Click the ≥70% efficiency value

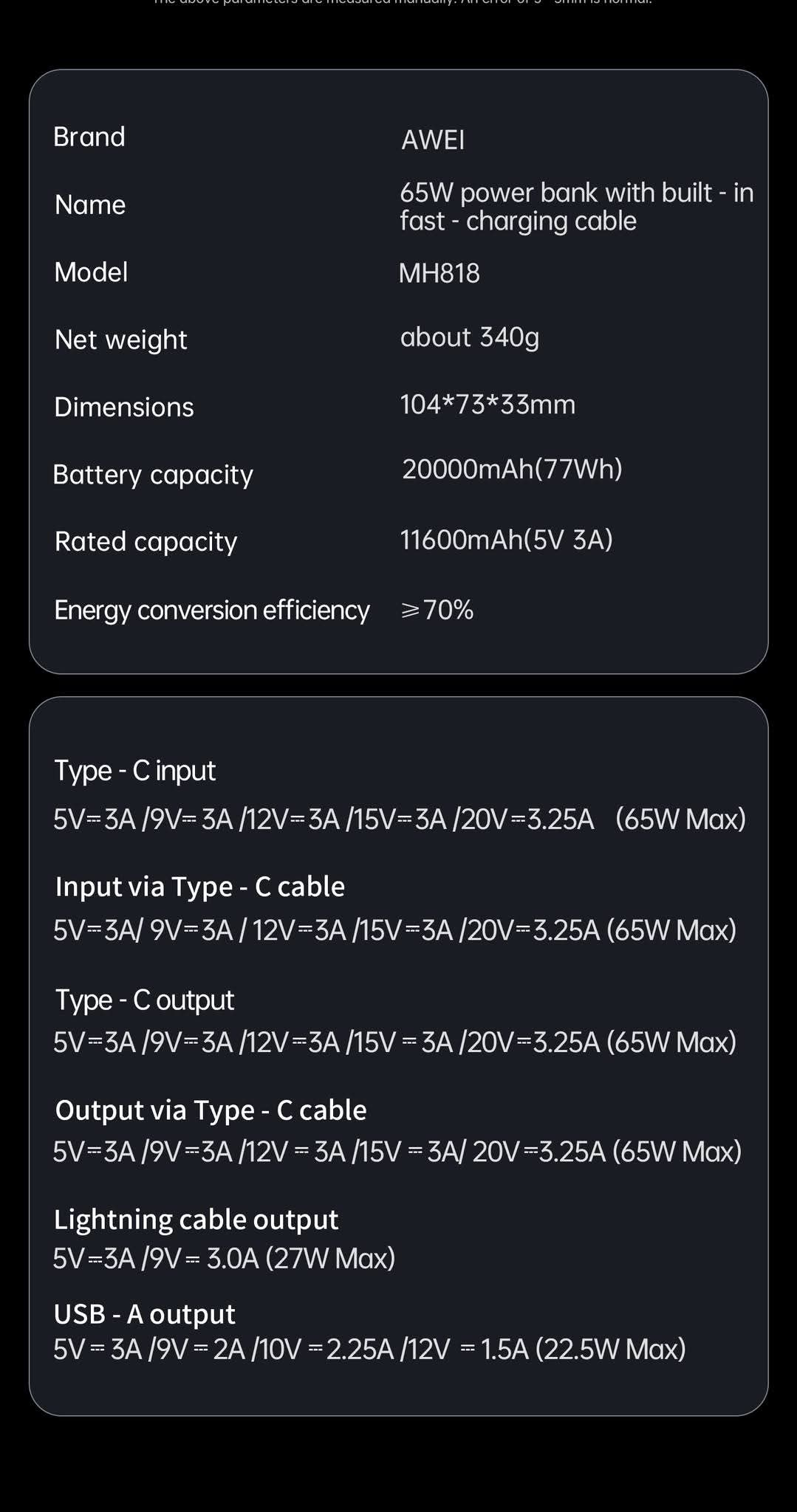pyautogui.click(x=437, y=610)
